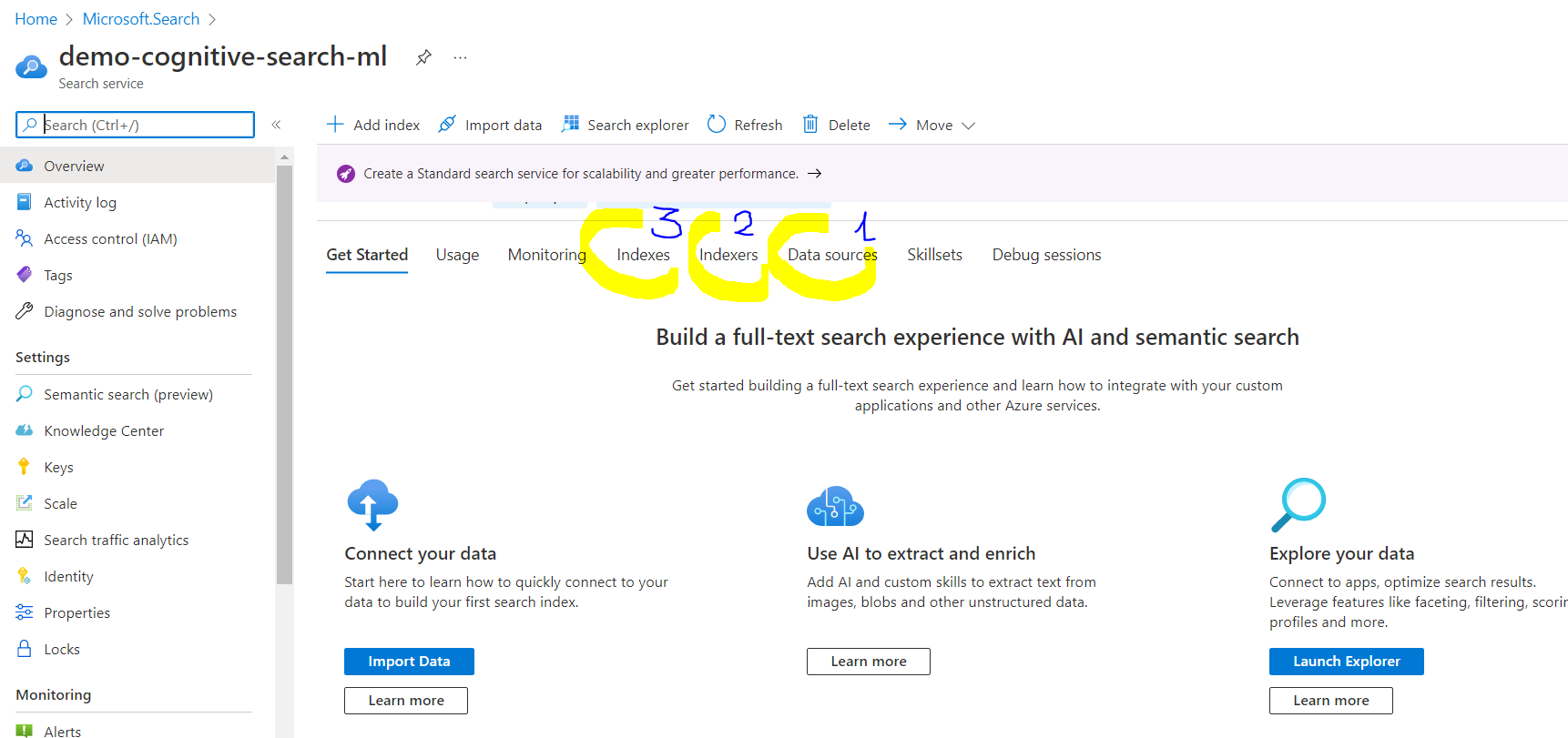Switch to the Debug sessions tab

pos(1046,255)
